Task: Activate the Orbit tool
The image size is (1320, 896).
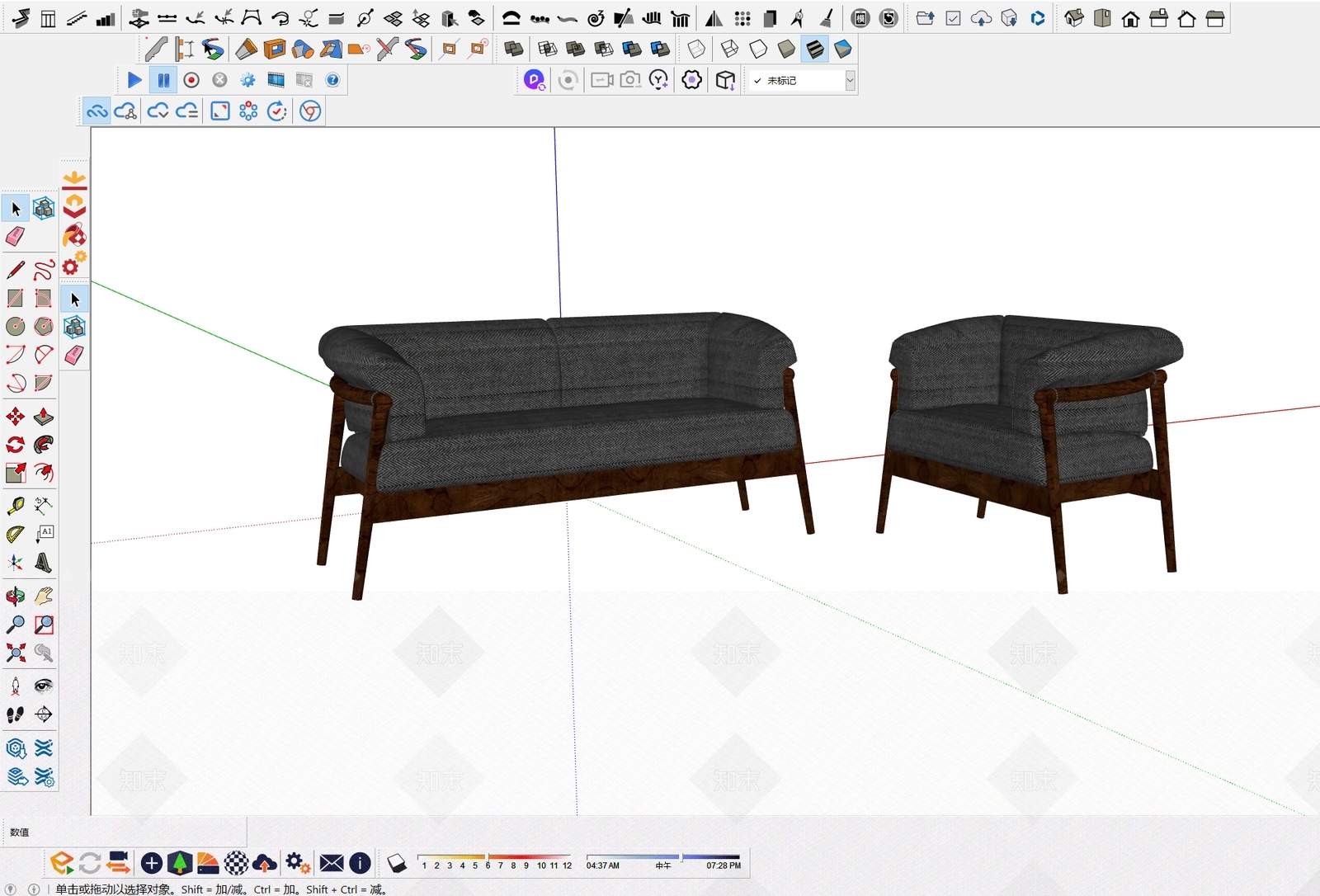Action: 16,596
